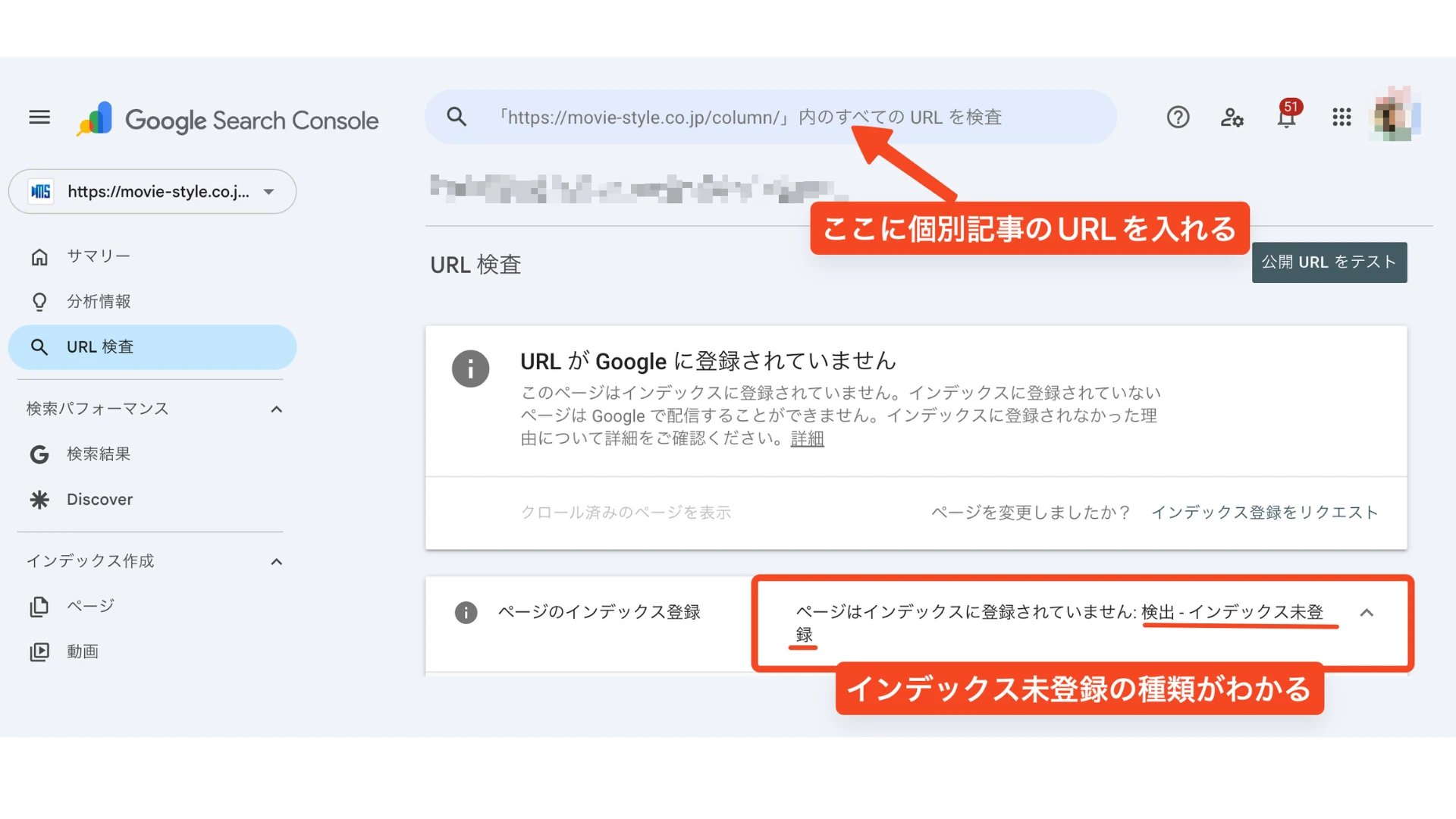Screen dimensions: 1456x819
Task: Click the info icon beside ページのインデックス登録
Action: 466,612
